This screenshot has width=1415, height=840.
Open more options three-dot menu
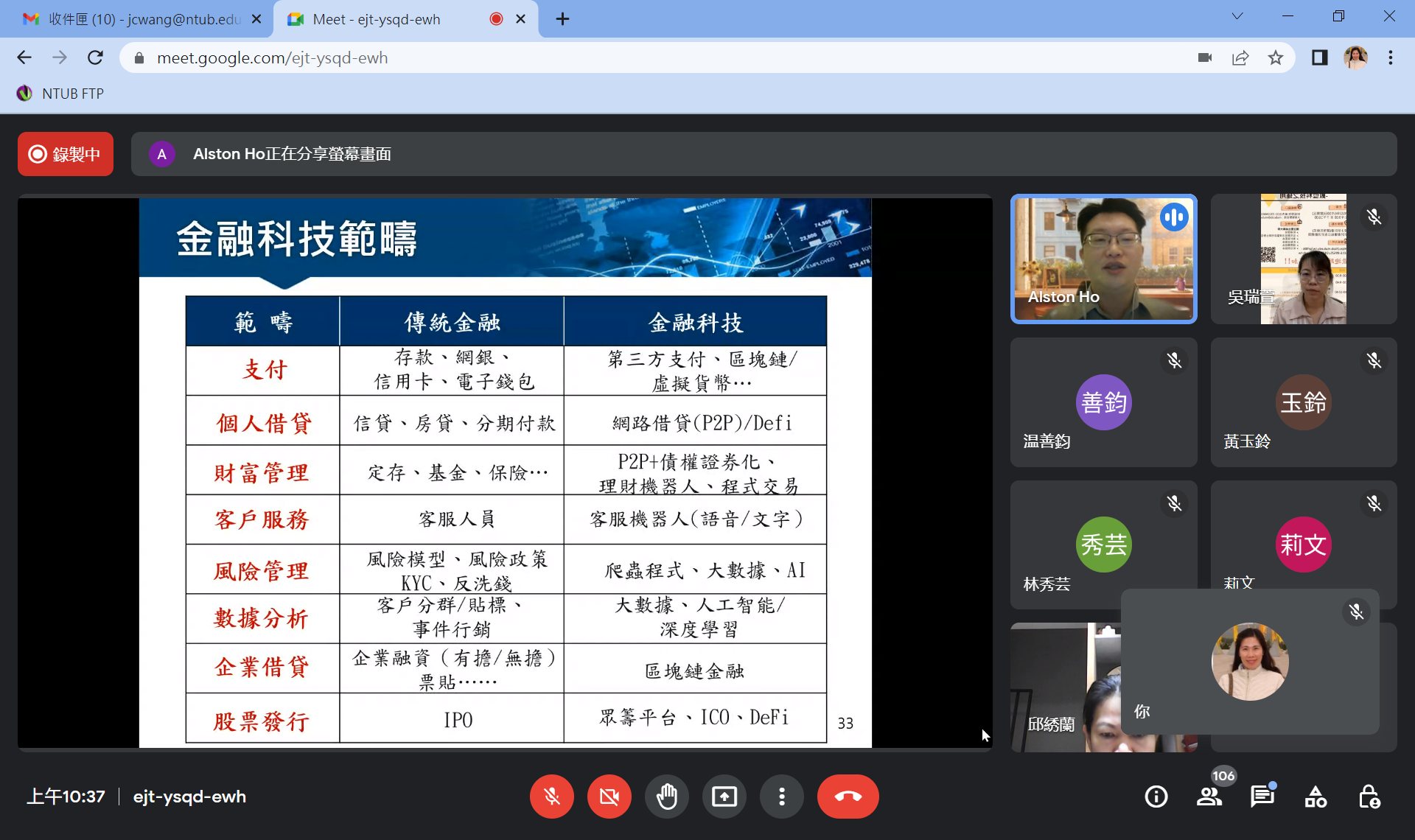pyautogui.click(x=781, y=797)
